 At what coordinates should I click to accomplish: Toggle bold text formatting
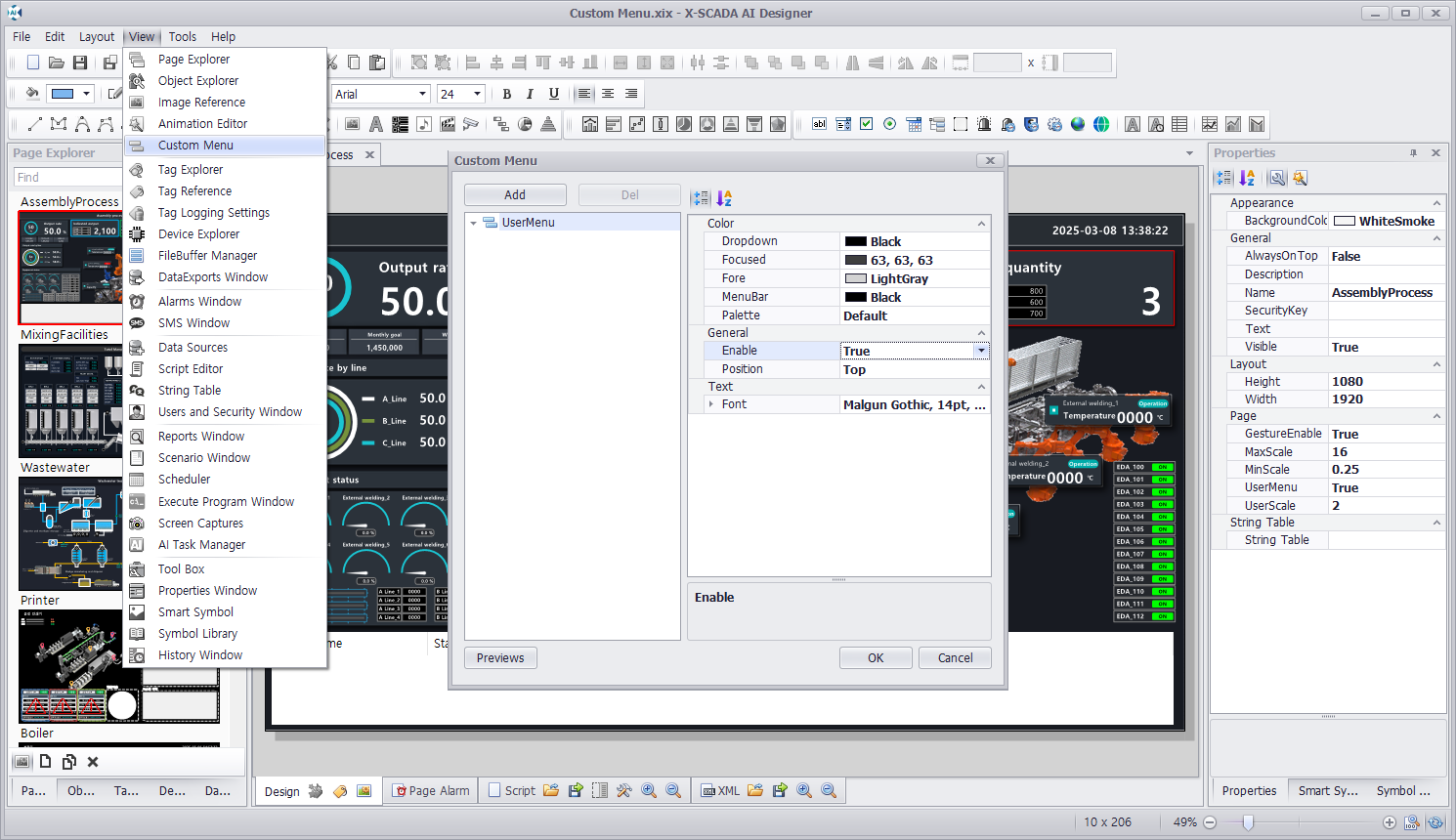point(506,94)
